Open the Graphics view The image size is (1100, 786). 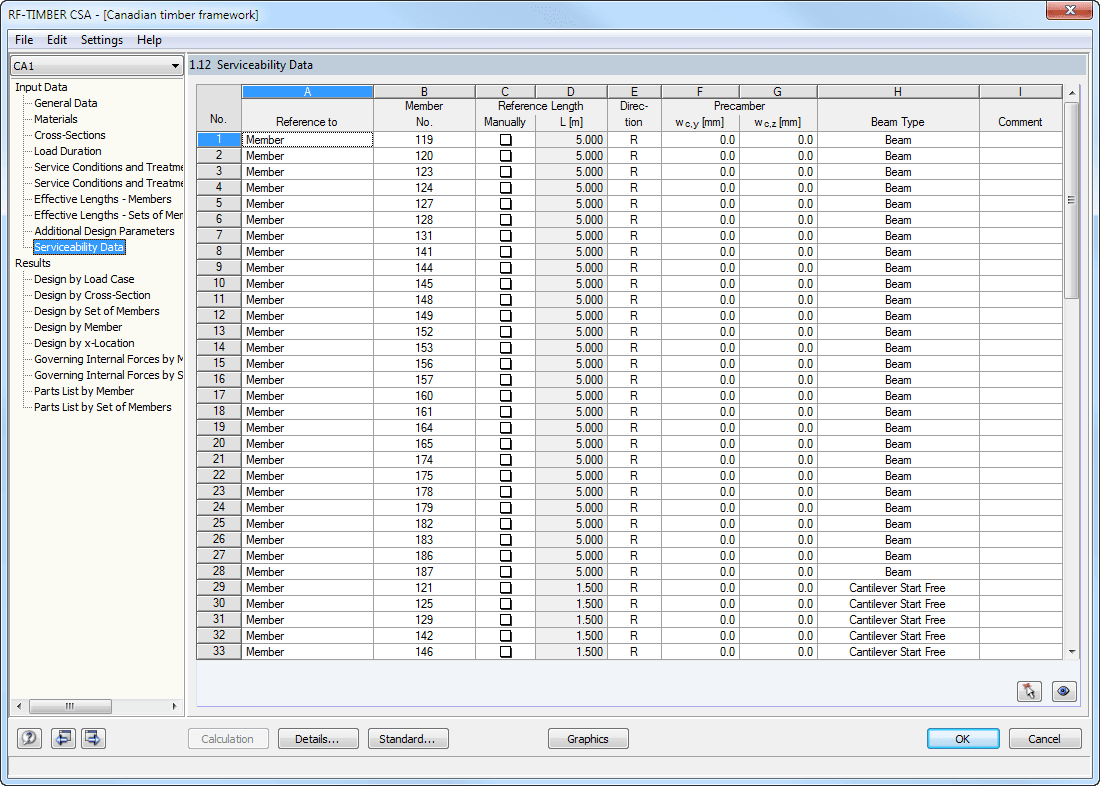pos(587,738)
